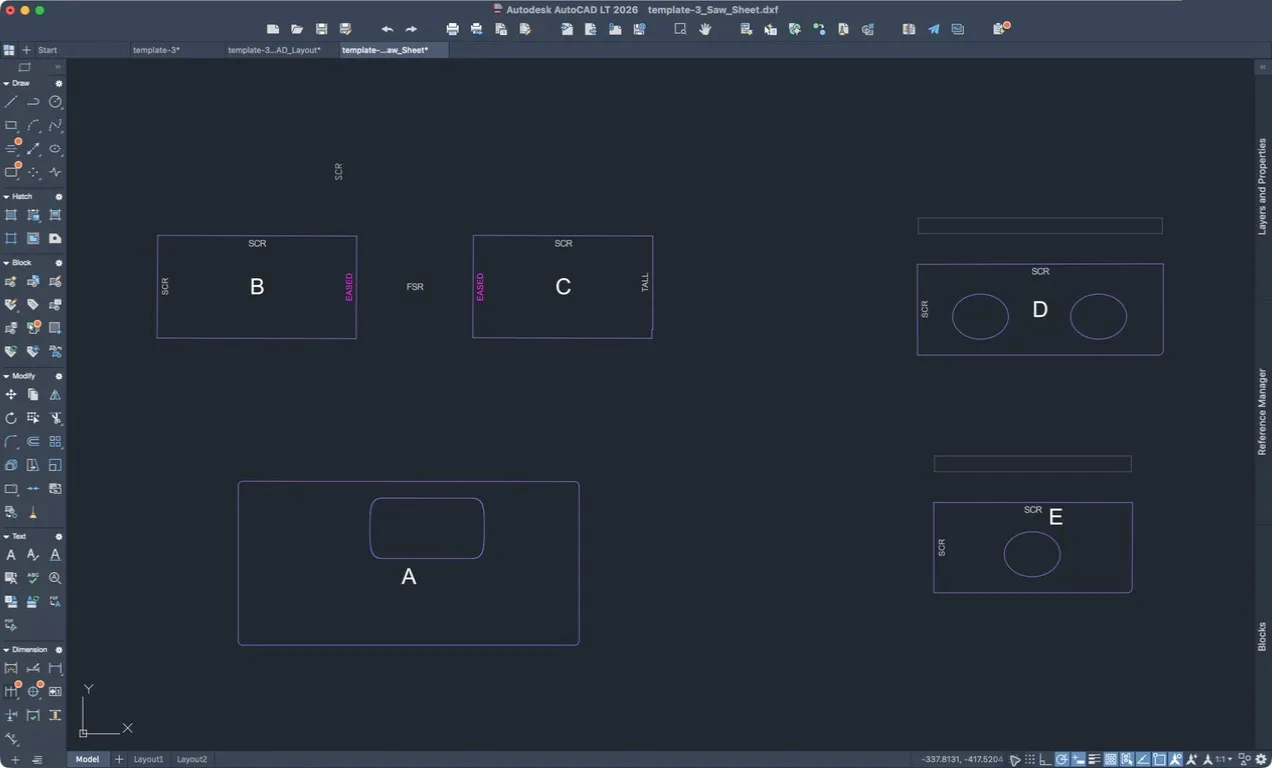This screenshot has width=1272, height=768.
Task: Open the Blocks side panel
Action: click(1262, 637)
